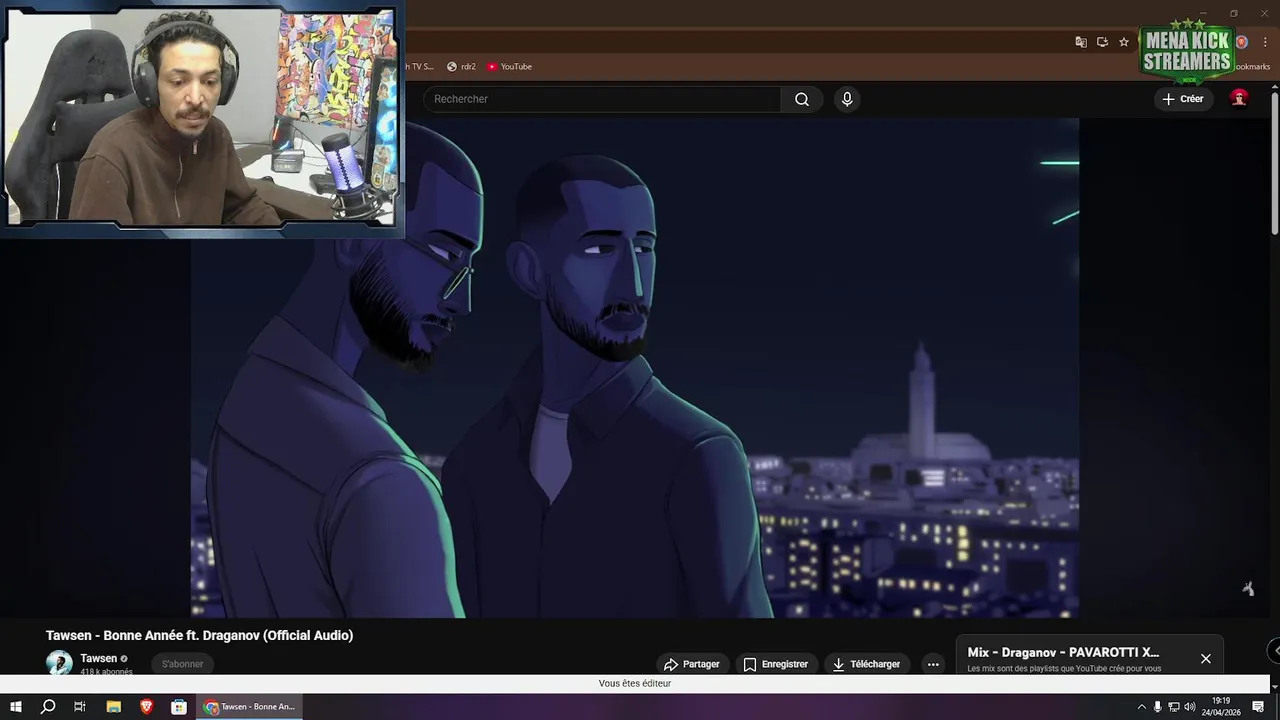Click the install app icon in address bar
This screenshot has height=720, width=1280.
point(1102,42)
